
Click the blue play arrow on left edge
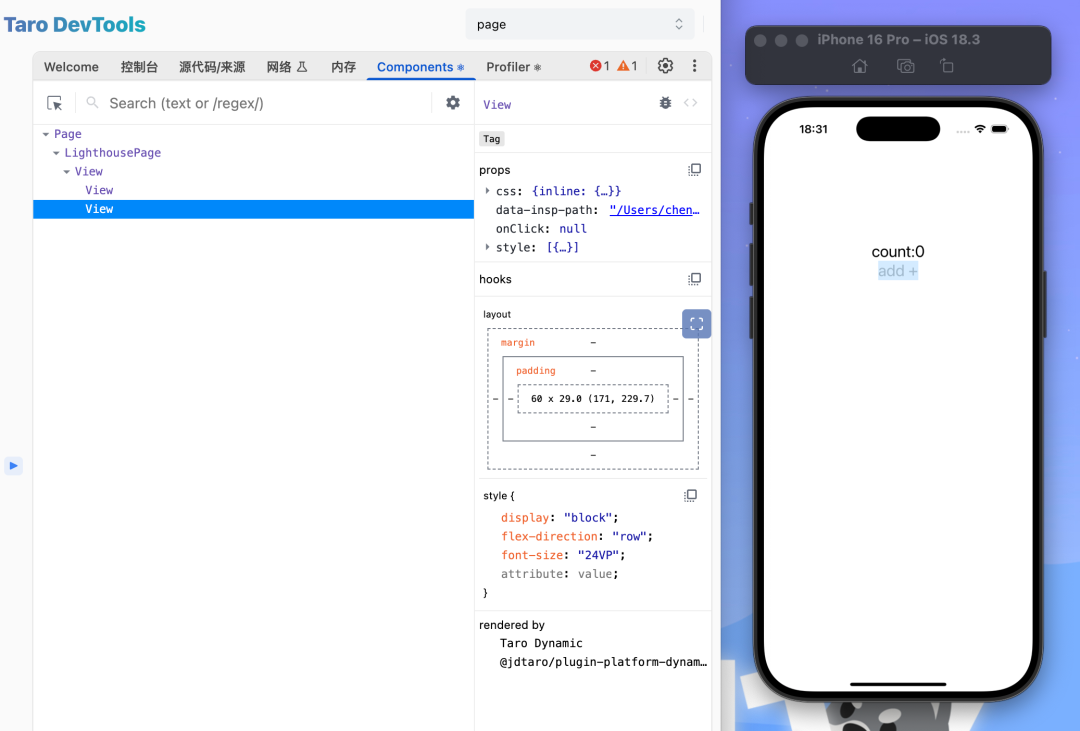13,466
